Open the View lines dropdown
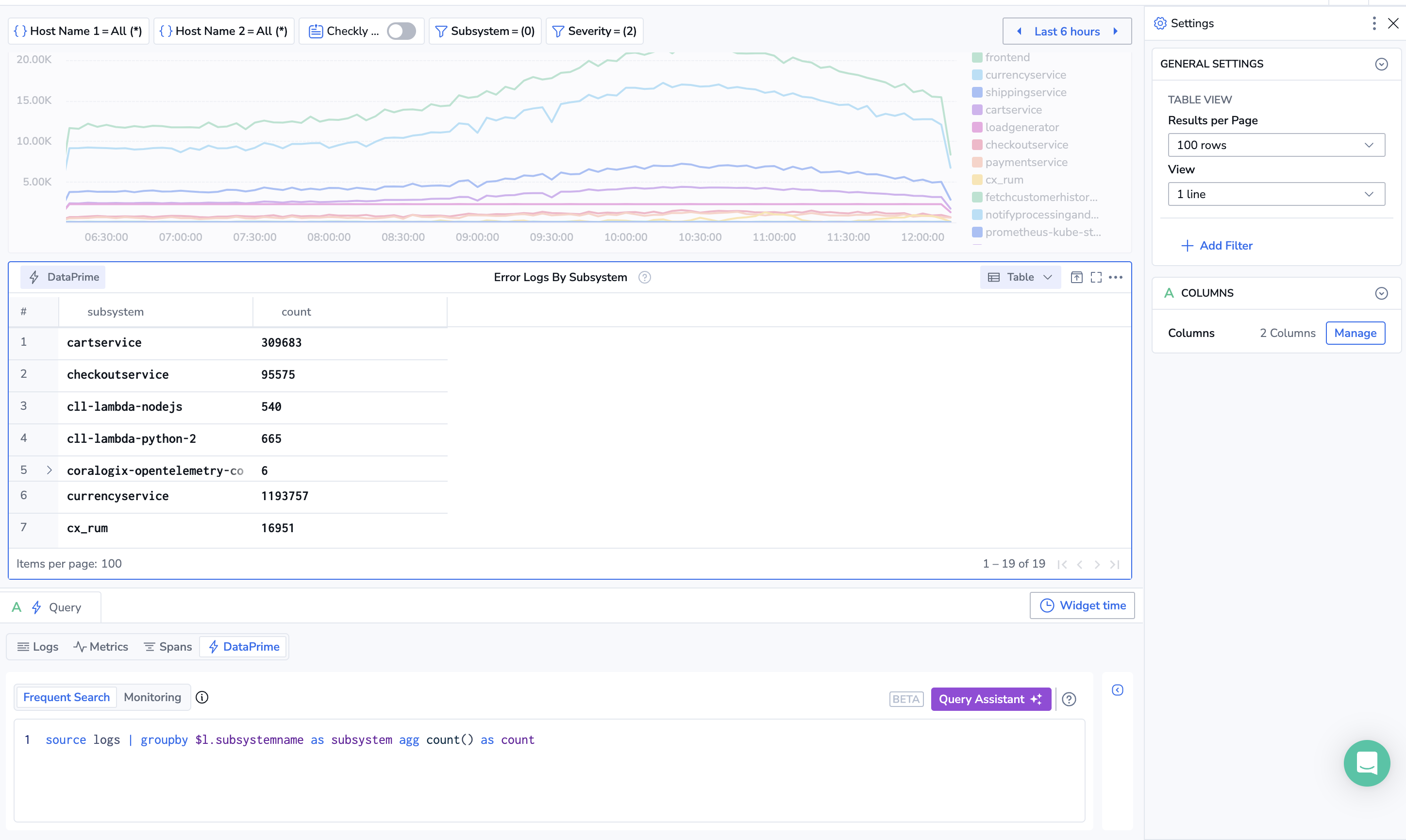This screenshot has height=840, width=1406. click(x=1276, y=194)
